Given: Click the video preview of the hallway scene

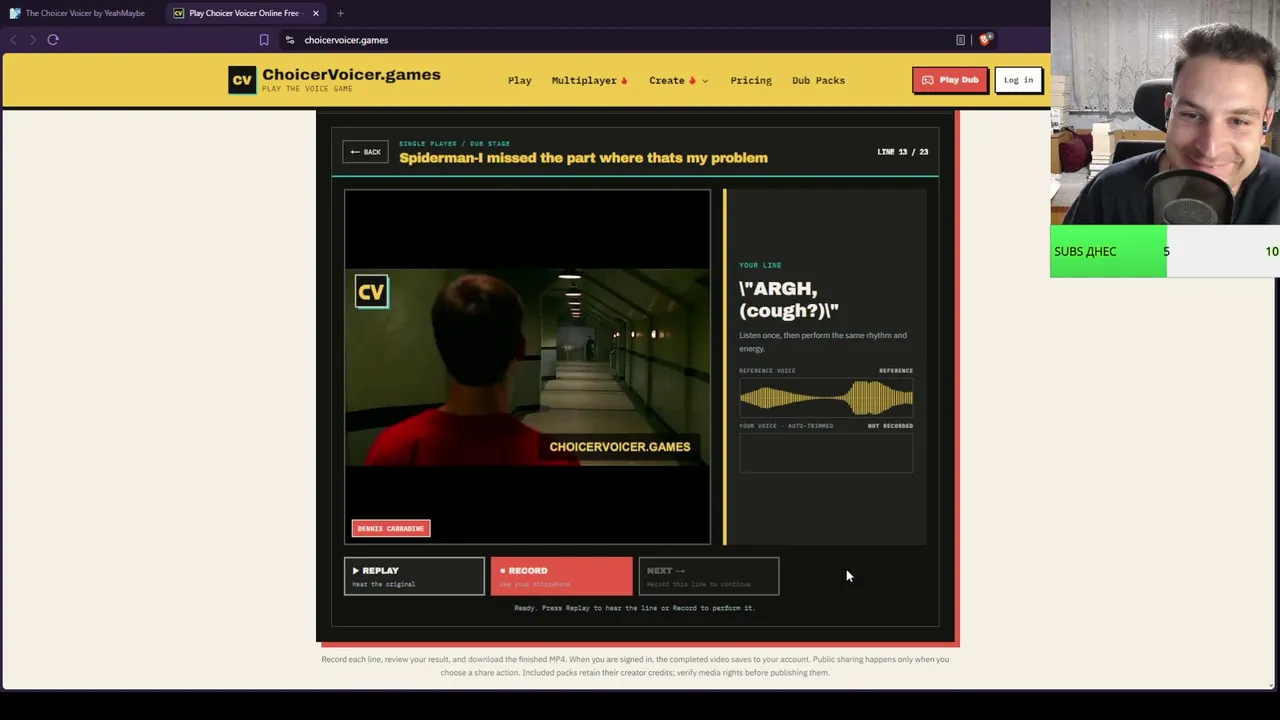Looking at the screenshot, I should coord(528,367).
